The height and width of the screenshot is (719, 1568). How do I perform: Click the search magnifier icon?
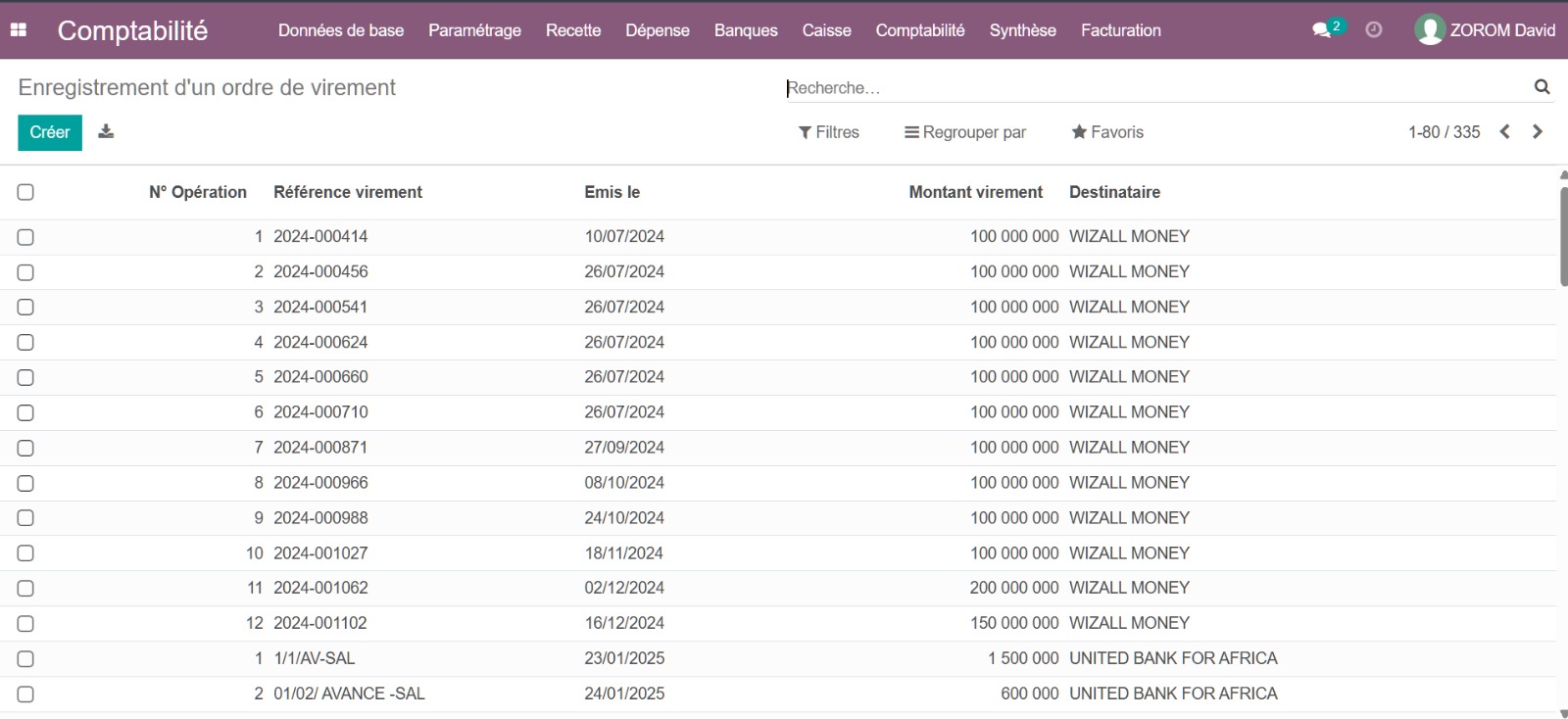point(1542,87)
